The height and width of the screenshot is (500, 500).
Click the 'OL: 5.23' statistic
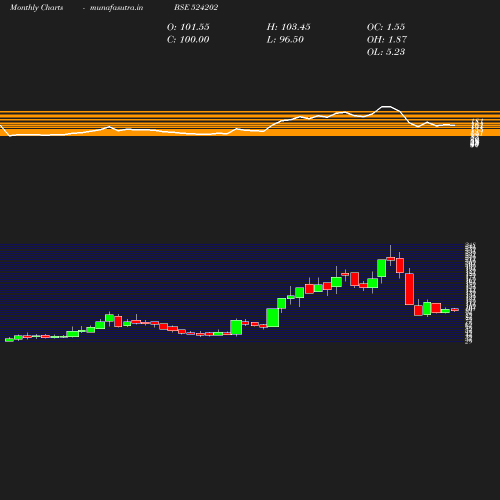(386, 52)
